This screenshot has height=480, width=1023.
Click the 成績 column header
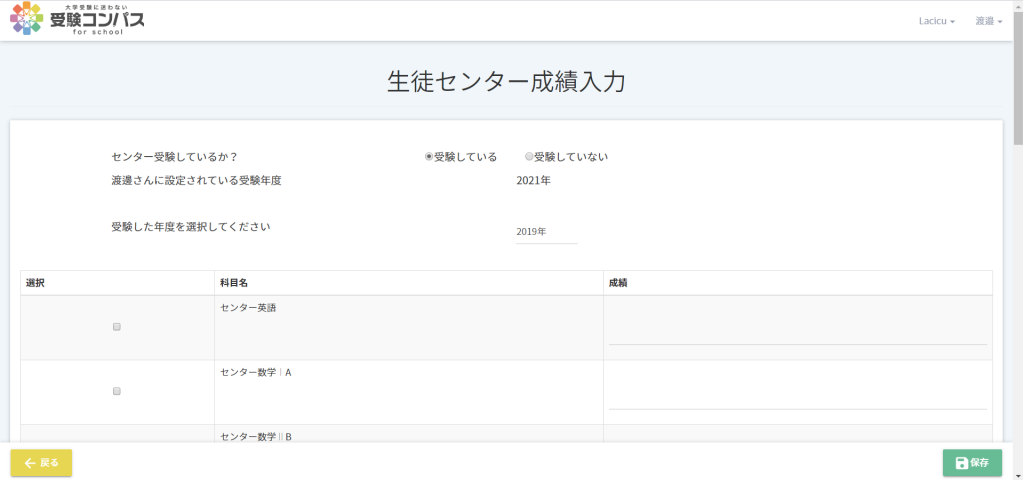pyautogui.click(x=618, y=283)
